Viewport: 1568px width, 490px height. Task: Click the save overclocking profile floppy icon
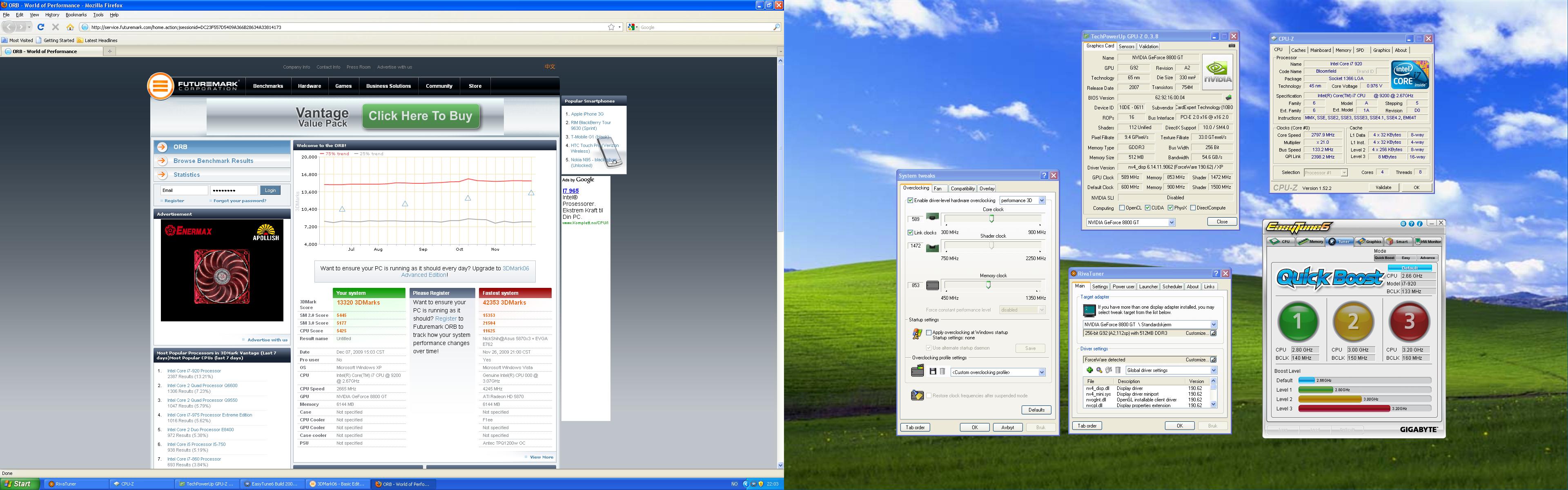pos(933,371)
